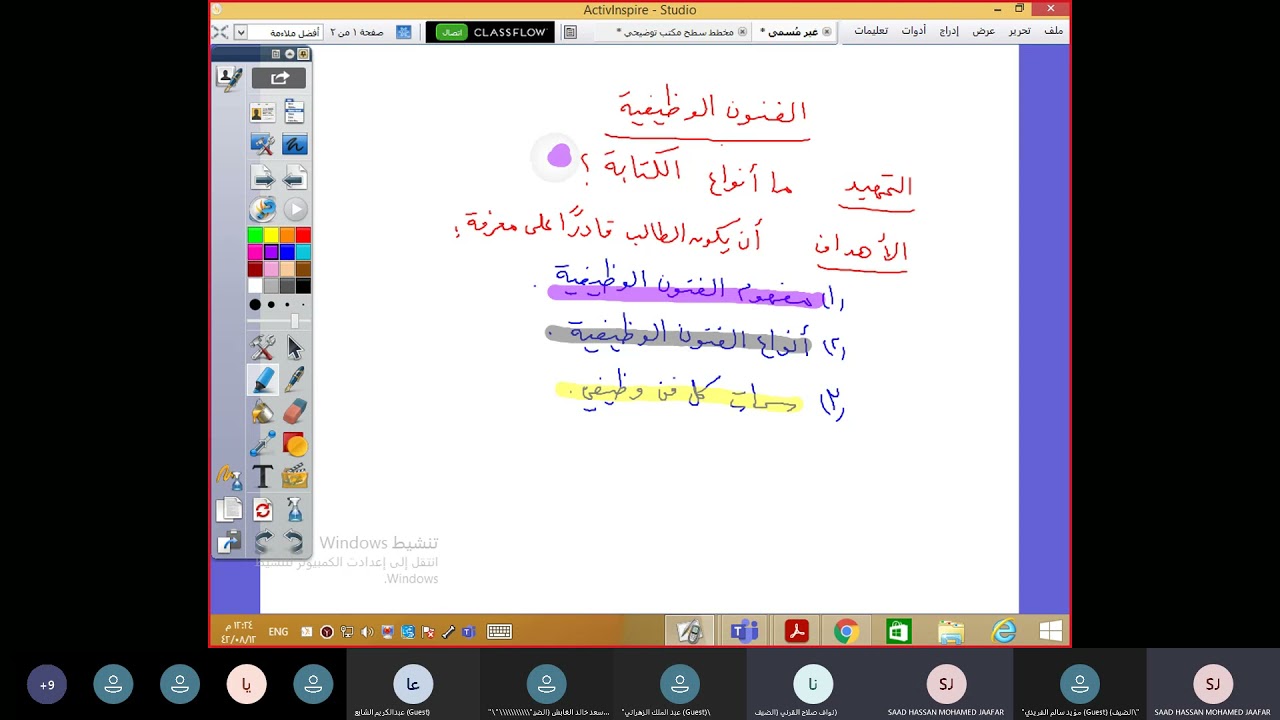The image size is (1280, 720).
Task: Select the Text tool T icon
Action: click(263, 477)
